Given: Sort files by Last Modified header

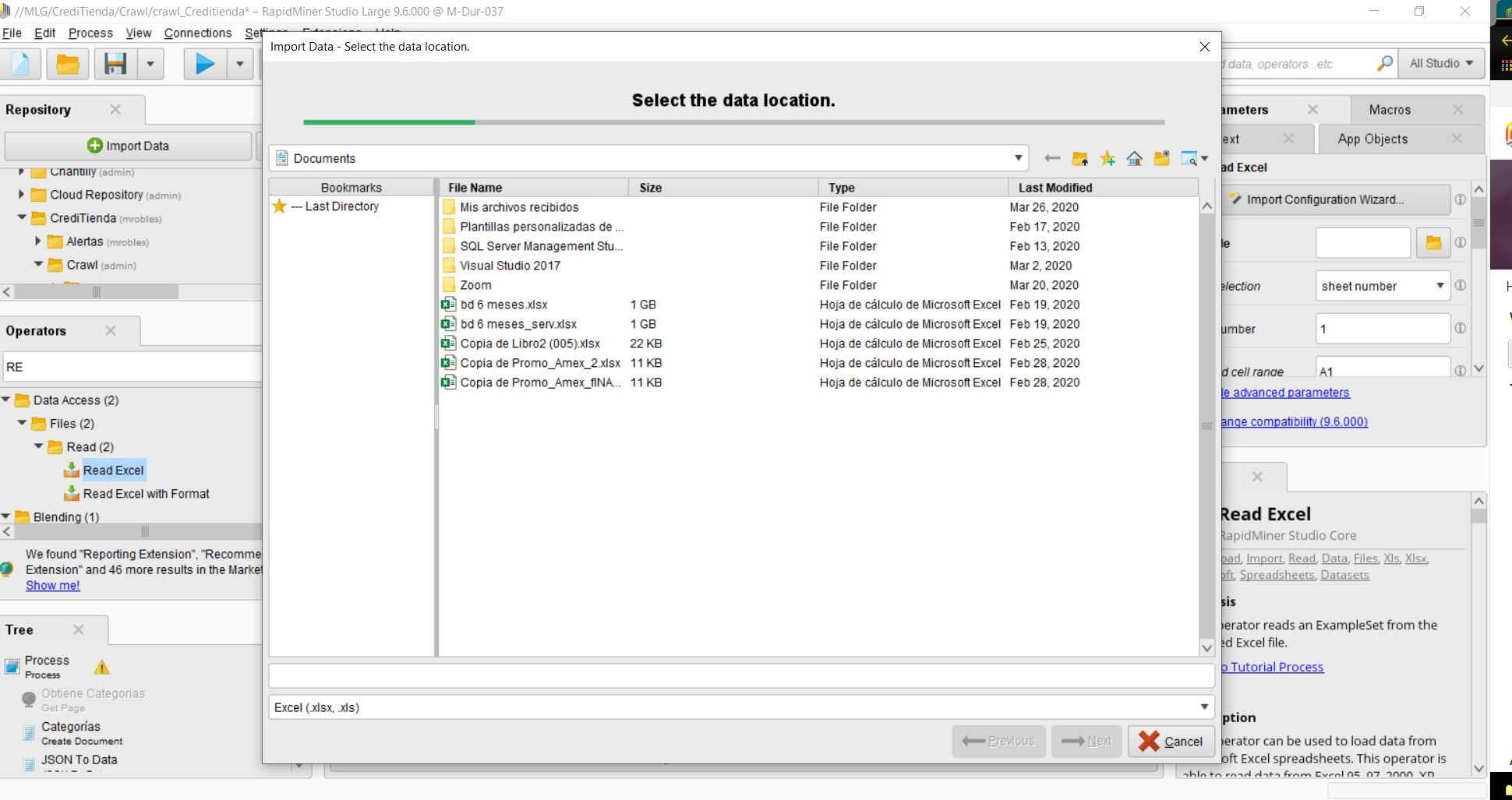Looking at the screenshot, I should tap(1102, 188).
